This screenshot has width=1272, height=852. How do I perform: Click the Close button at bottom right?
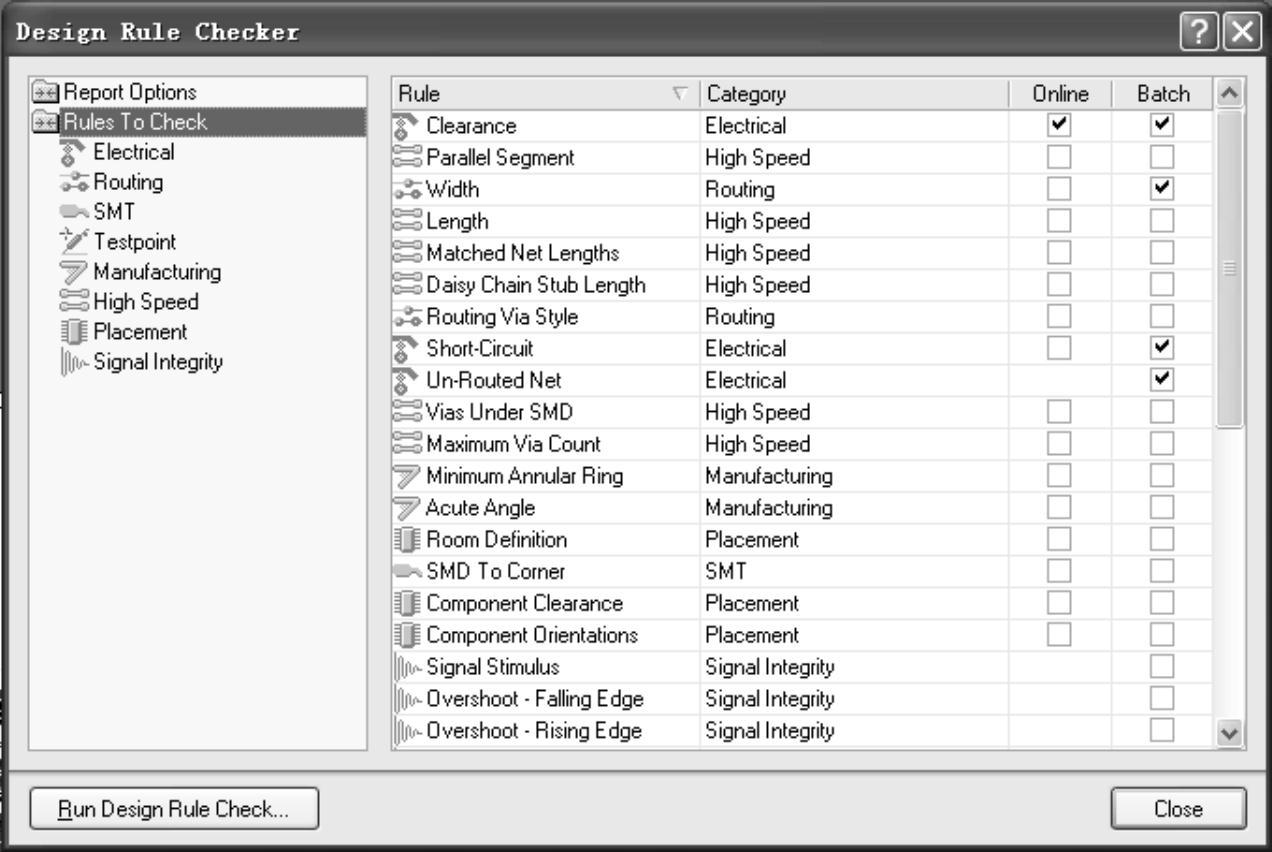[1179, 809]
